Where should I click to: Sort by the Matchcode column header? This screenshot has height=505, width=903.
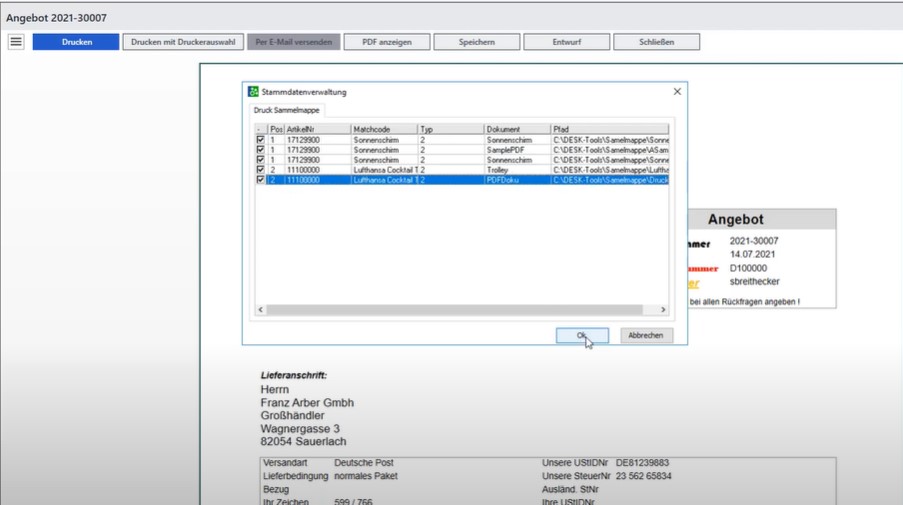[384, 130]
